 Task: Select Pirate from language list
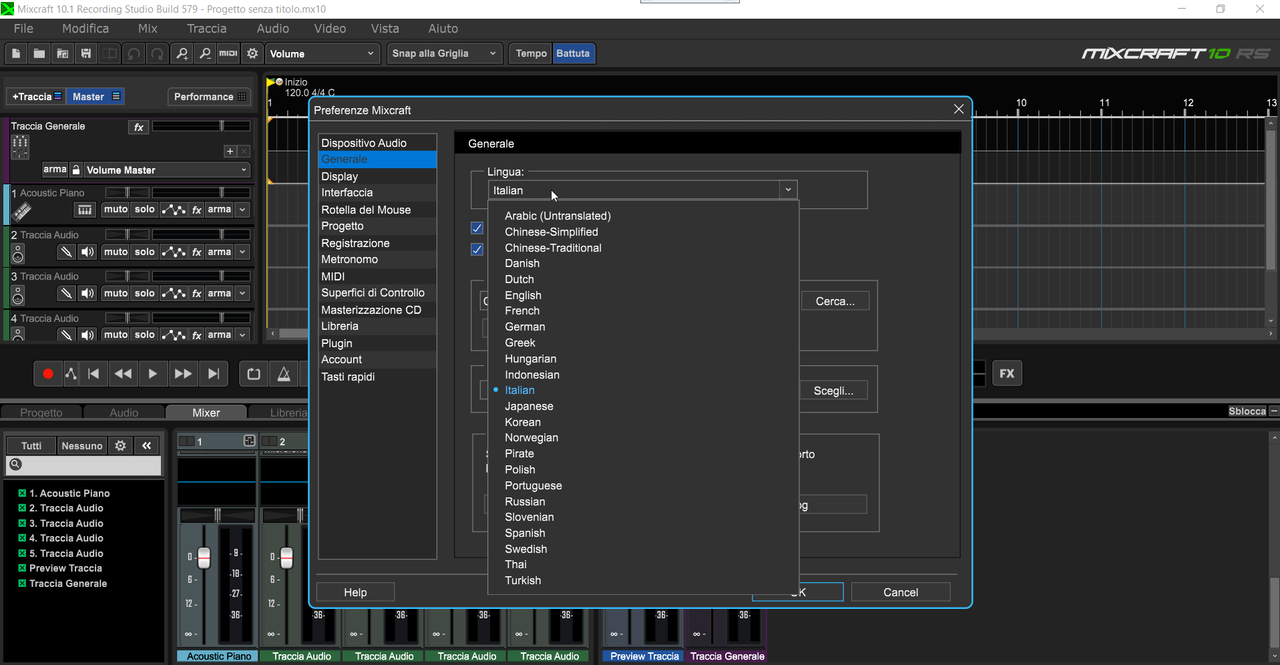click(x=519, y=453)
